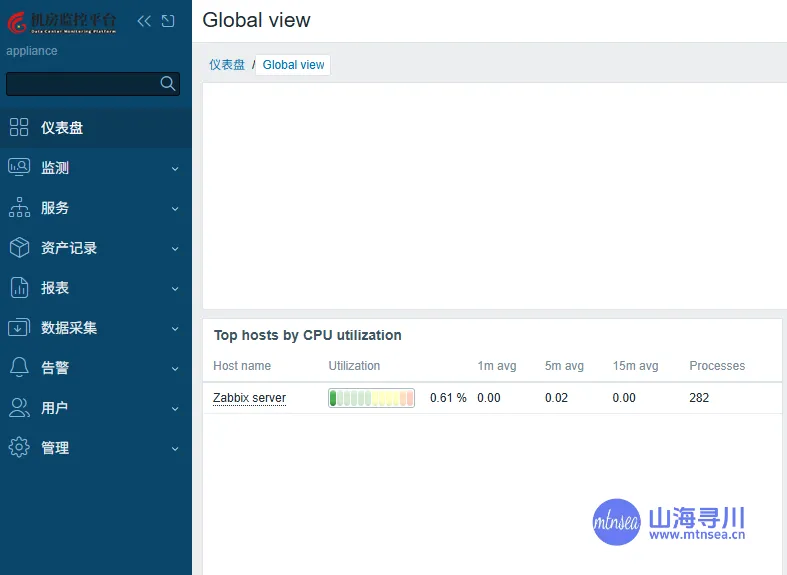Click the Top hosts by CPU utilization title
Viewport: 787px width, 575px height.
click(x=308, y=335)
